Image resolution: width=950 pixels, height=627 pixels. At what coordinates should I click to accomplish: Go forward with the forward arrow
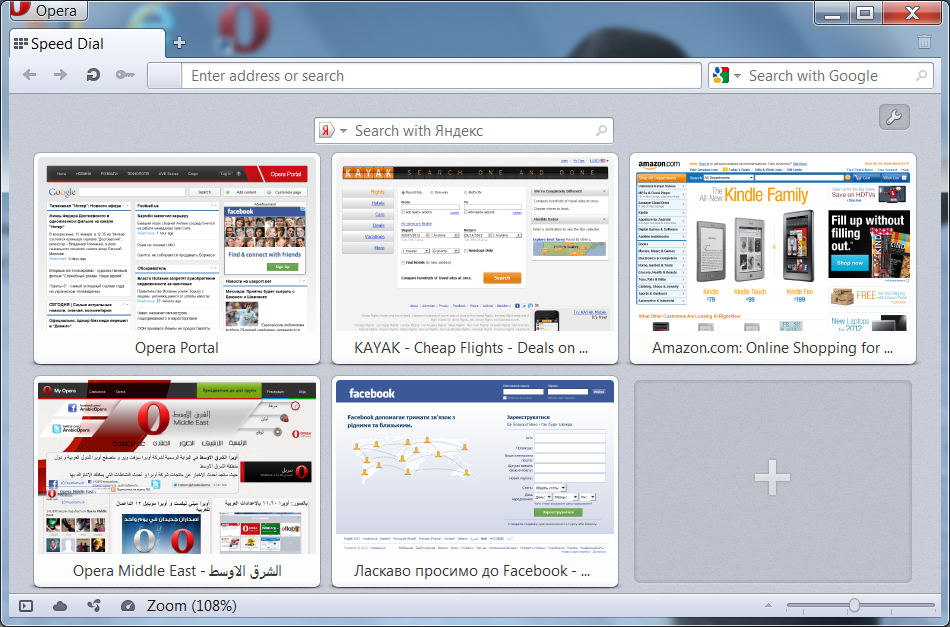click(61, 75)
